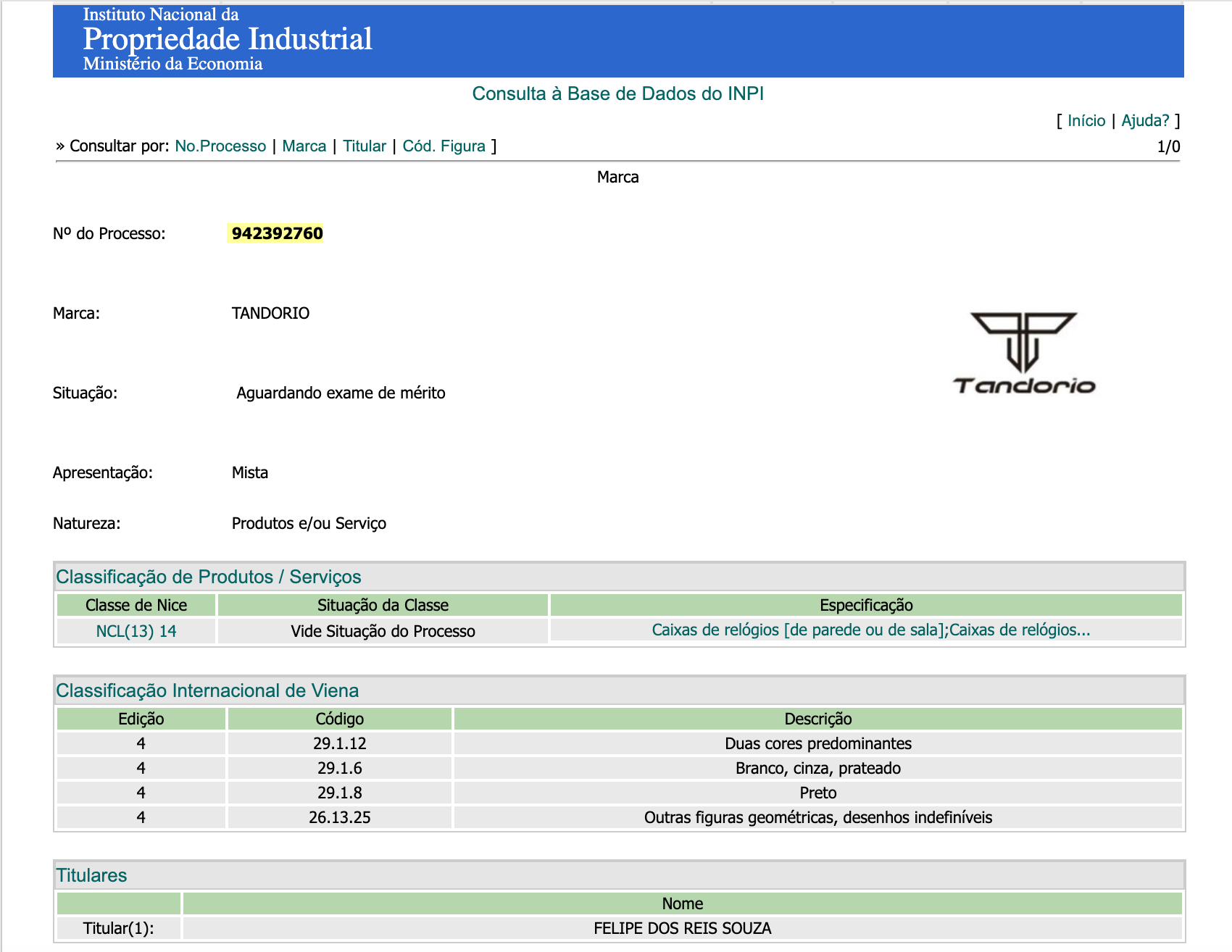This screenshot has width=1232, height=952.
Task: Search by No.Processo link
Action: tap(220, 146)
